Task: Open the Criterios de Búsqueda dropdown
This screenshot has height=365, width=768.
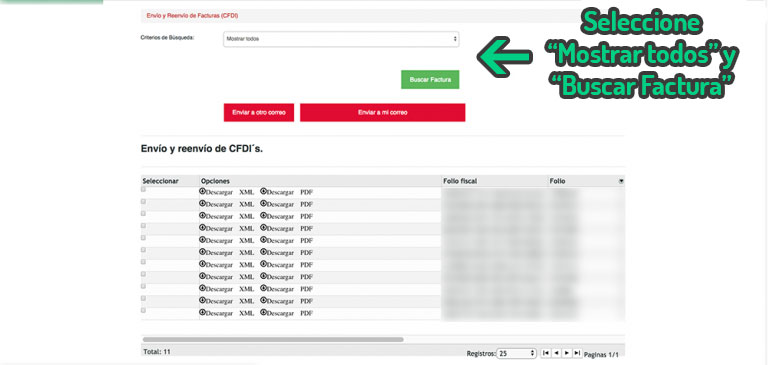Action: click(341, 39)
